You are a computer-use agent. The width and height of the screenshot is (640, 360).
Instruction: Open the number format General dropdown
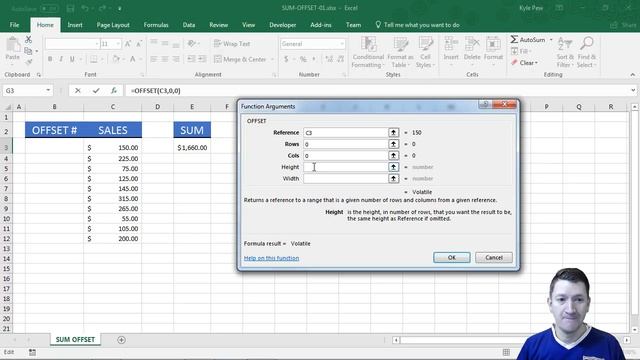click(x=342, y=44)
